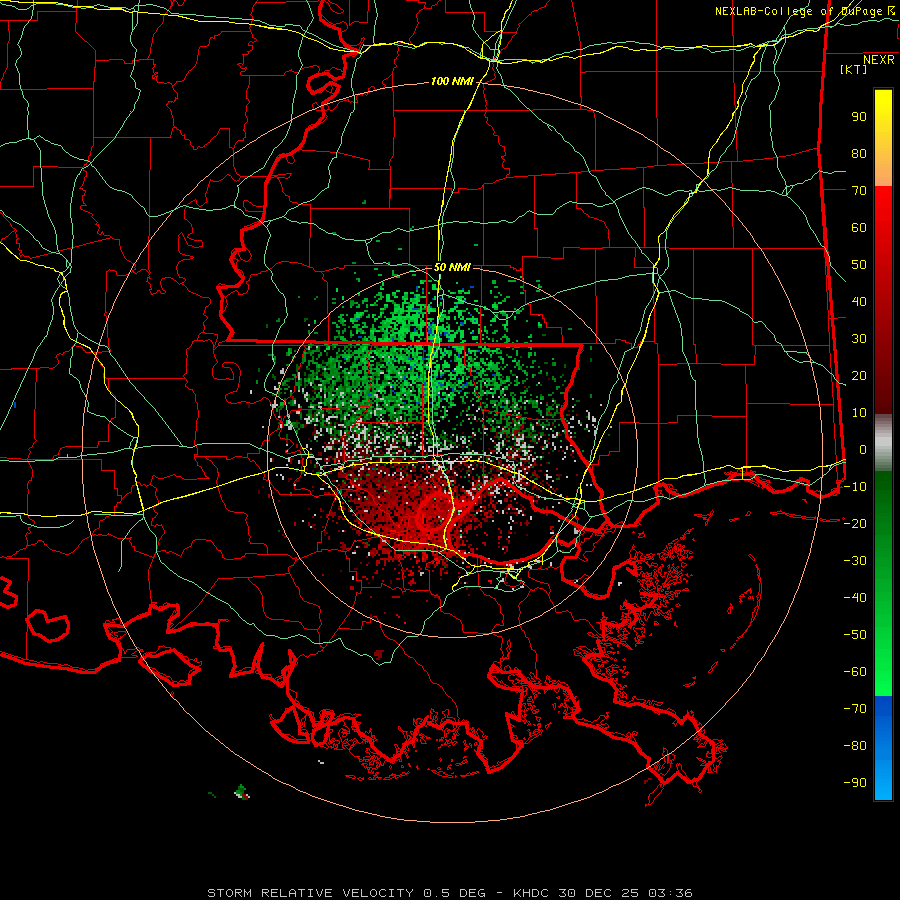Click the STORM RELATIVE VELOCITY product title
This screenshot has height=900, width=900.
point(310,893)
